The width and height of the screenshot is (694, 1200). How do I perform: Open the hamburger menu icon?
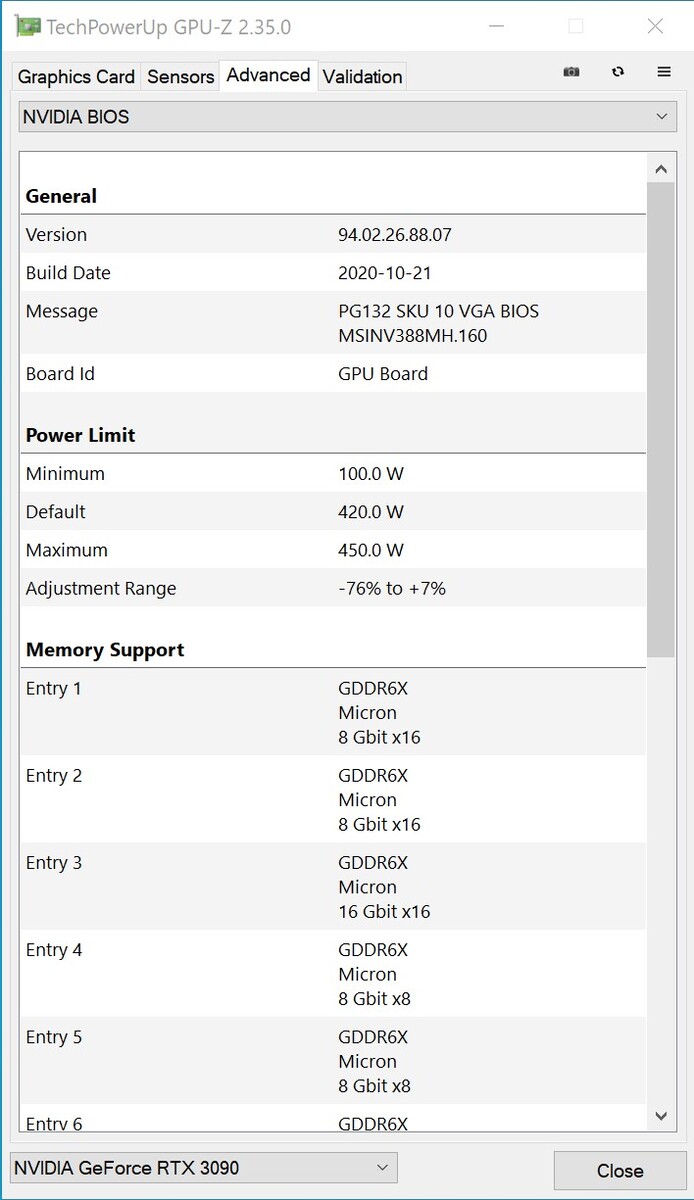(664, 72)
